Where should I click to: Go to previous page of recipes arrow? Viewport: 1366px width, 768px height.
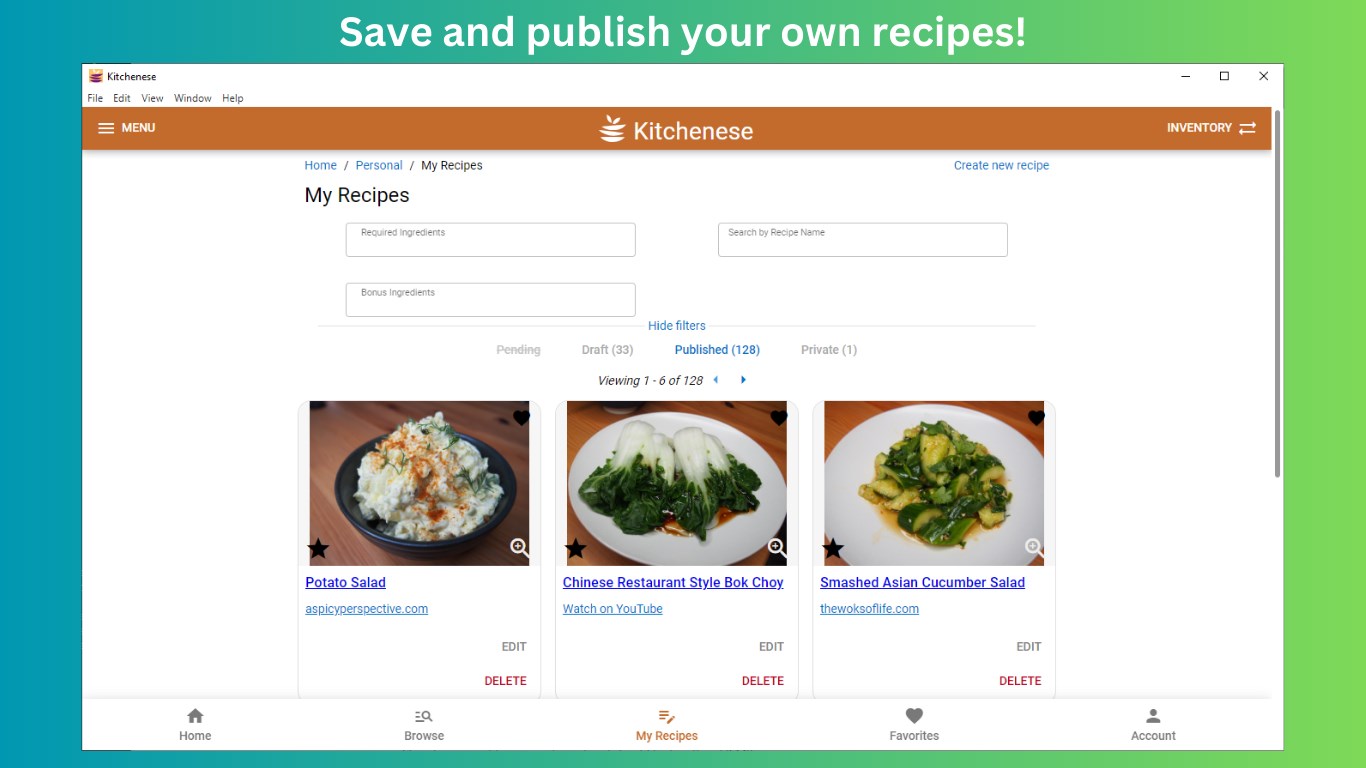[716, 380]
